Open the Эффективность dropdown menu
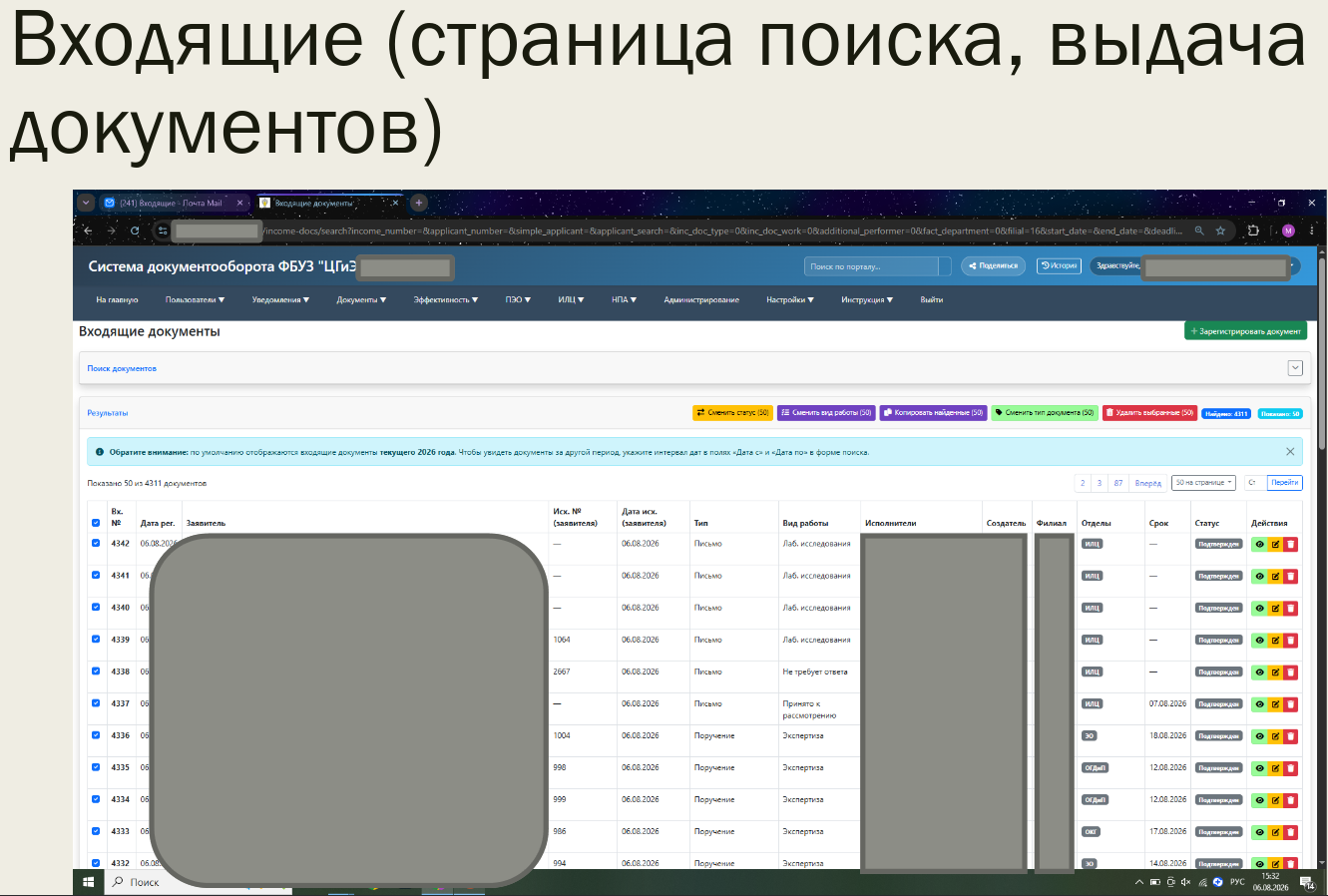This screenshot has width=1328, height=896. pos(446,299)
